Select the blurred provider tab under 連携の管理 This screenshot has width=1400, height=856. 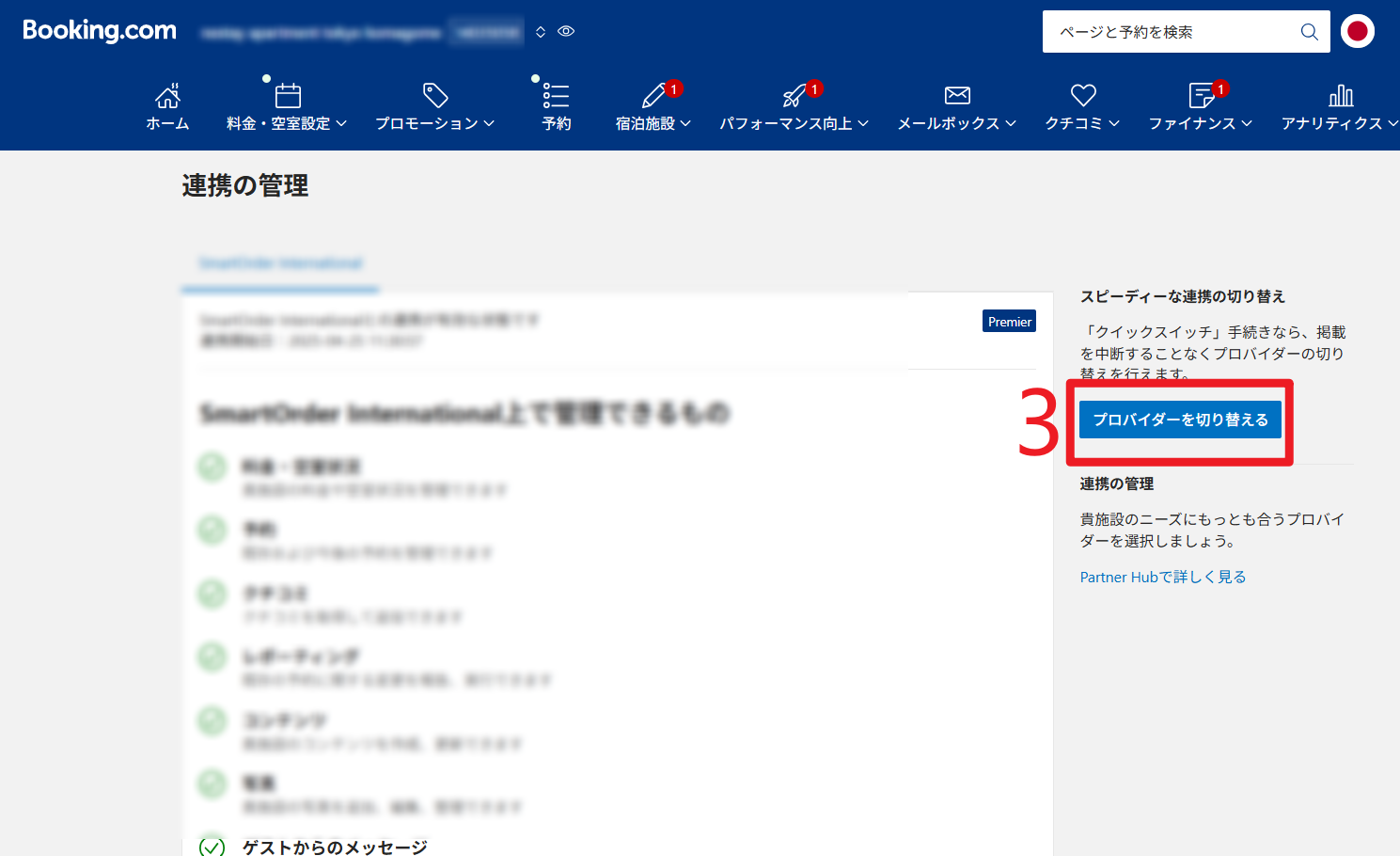280,263
